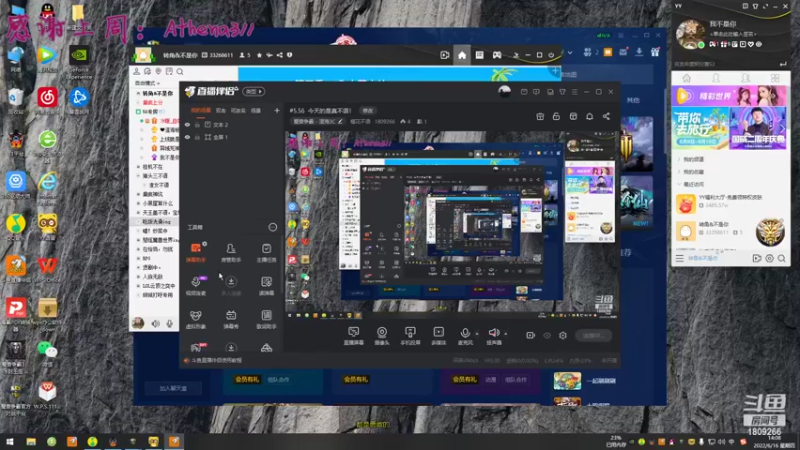Image resolution: width=800 pixels, height=450 pixels.
Task: Open the YY main menu with the hamburger icon
Action: coord(679,259)
